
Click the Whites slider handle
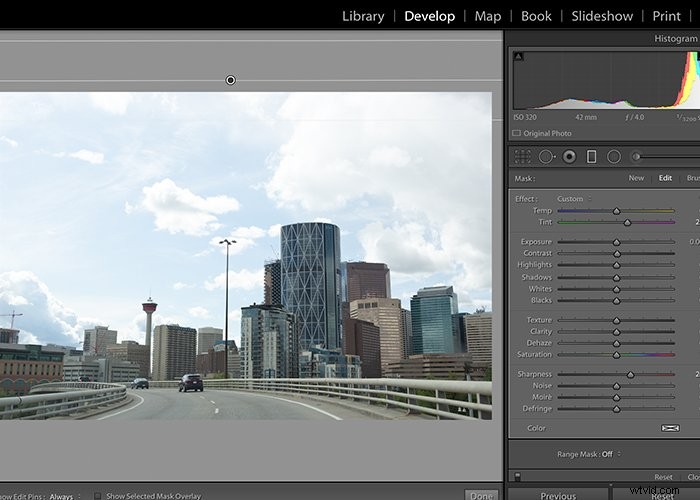(617, 289)
